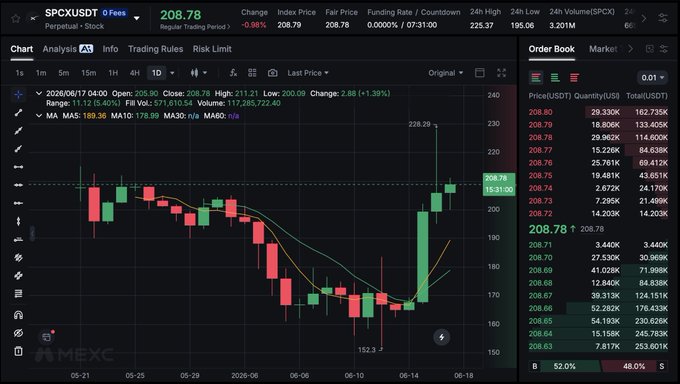Viewport: 680px width, 384px height.
Task: Select the straight line drawing tool
Action: [x=18, y=131]
